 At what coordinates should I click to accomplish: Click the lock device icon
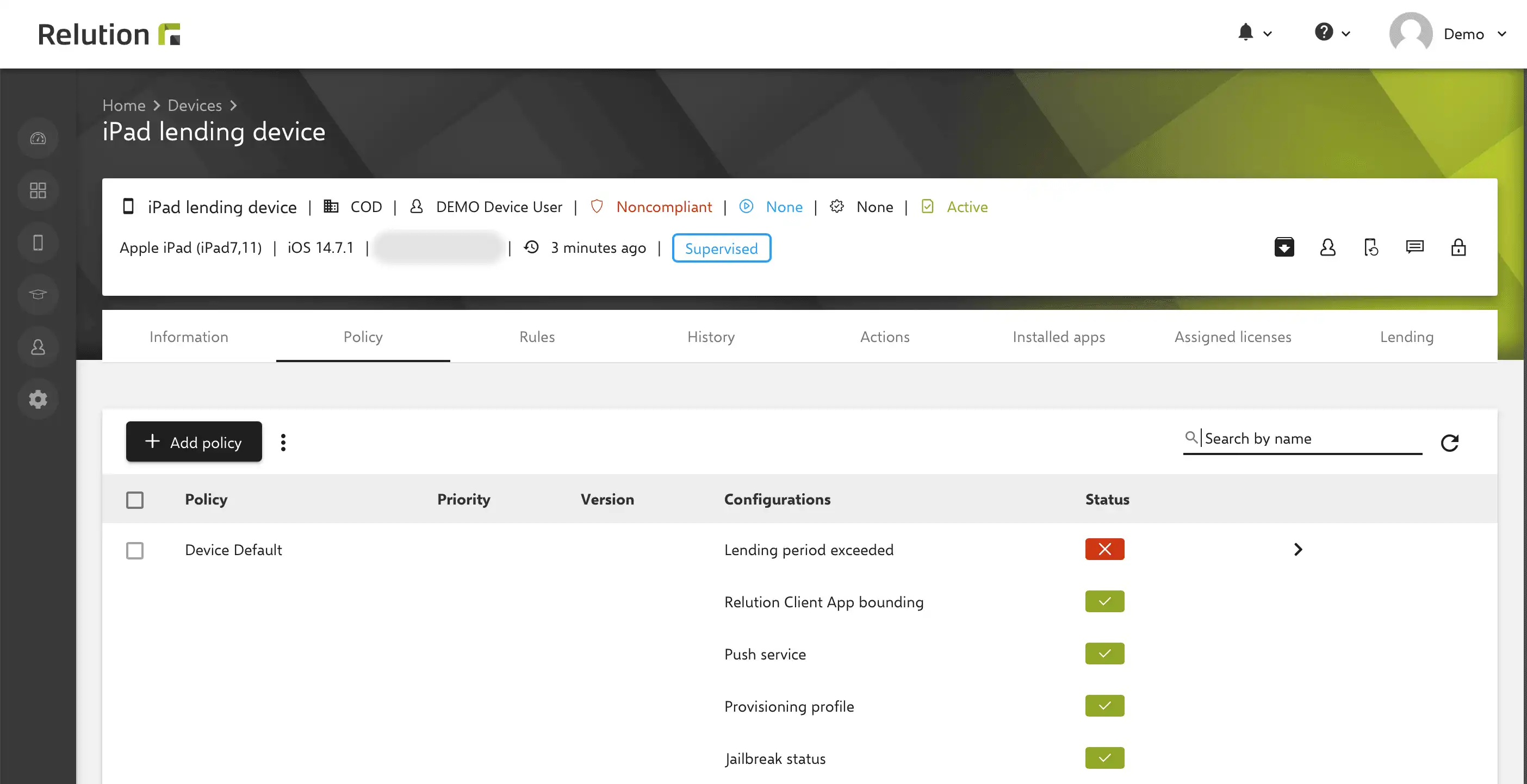click(x=1458, y=247)
